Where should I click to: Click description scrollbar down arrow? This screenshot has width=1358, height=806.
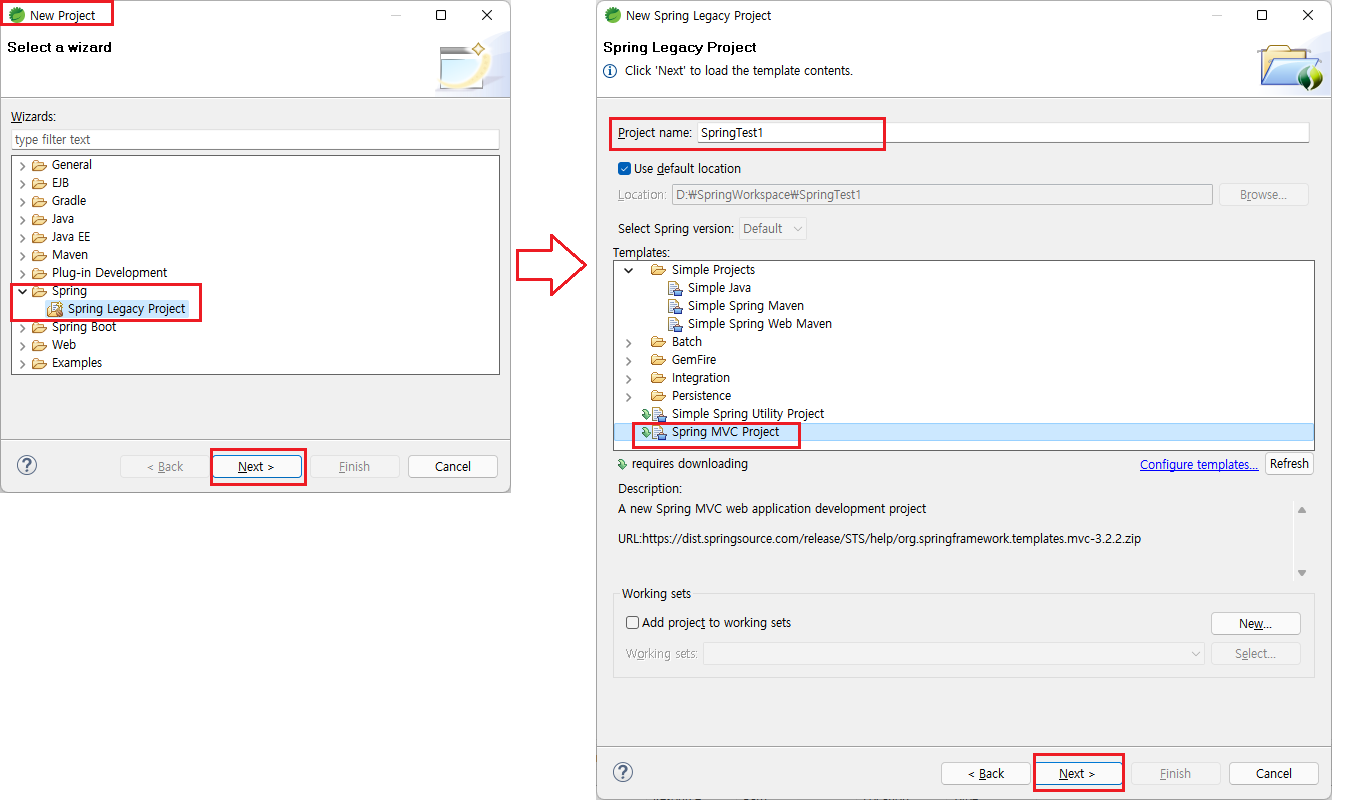1302,573
